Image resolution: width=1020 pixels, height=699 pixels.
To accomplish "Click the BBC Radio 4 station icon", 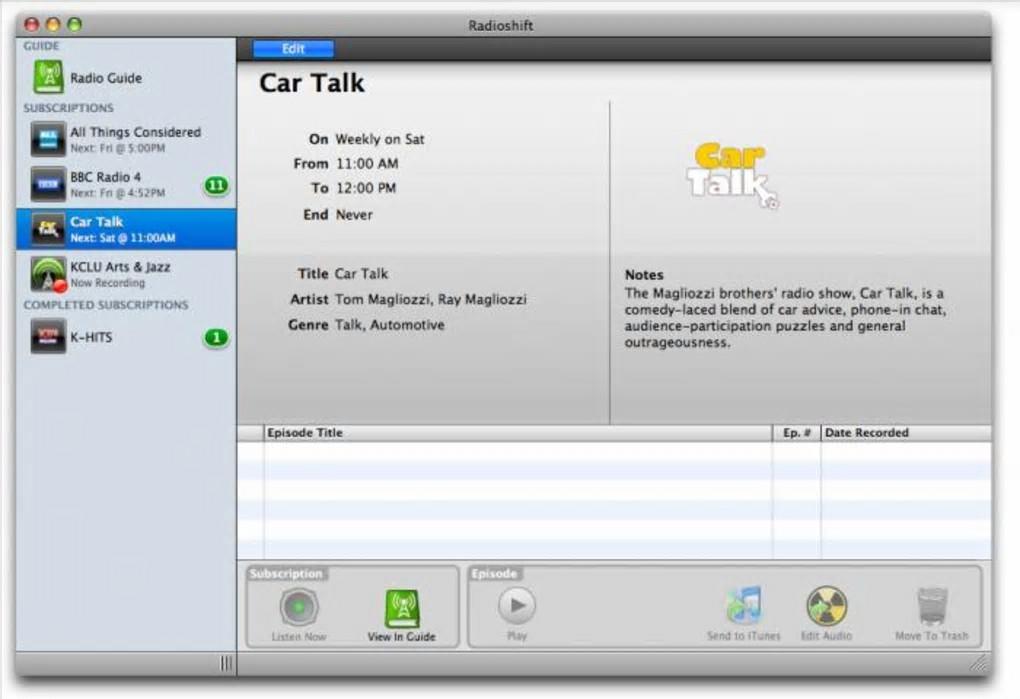I will [x=48, y=184].
